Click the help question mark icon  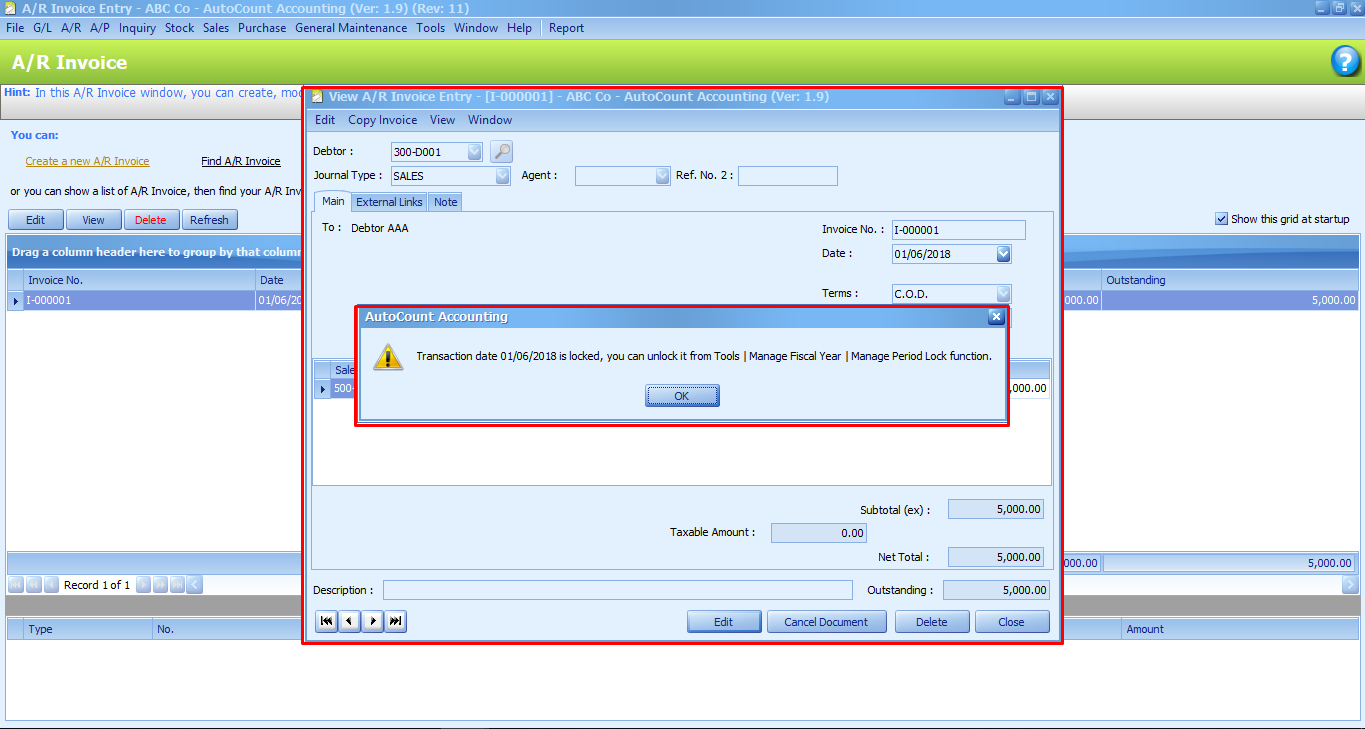[x=1345, y=62]
